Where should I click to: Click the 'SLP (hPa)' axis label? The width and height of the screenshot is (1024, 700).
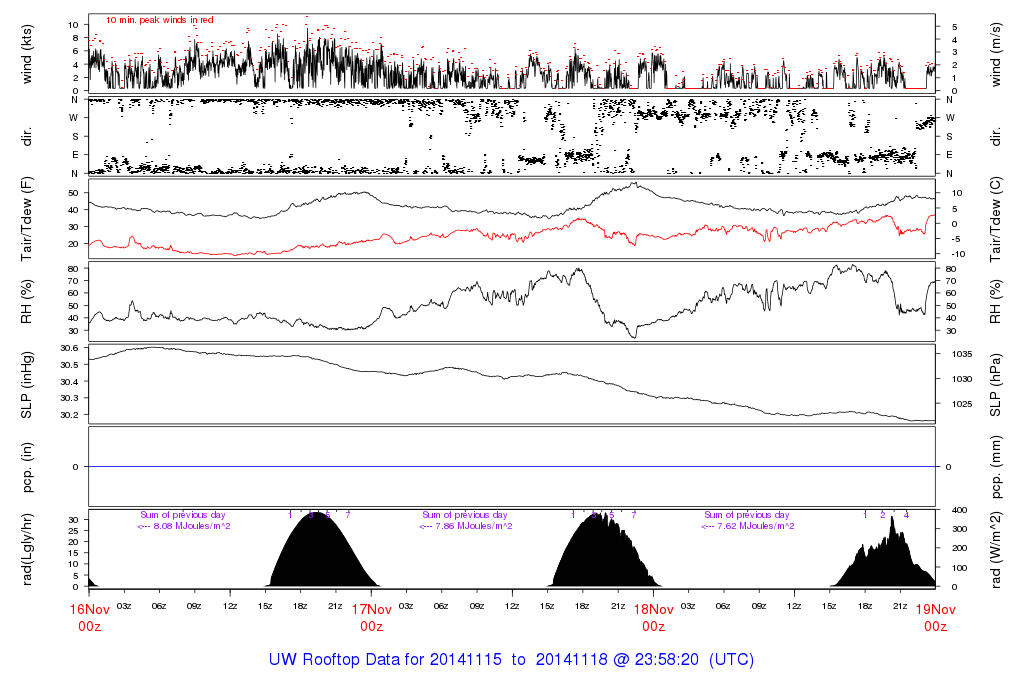coord(996,382)
